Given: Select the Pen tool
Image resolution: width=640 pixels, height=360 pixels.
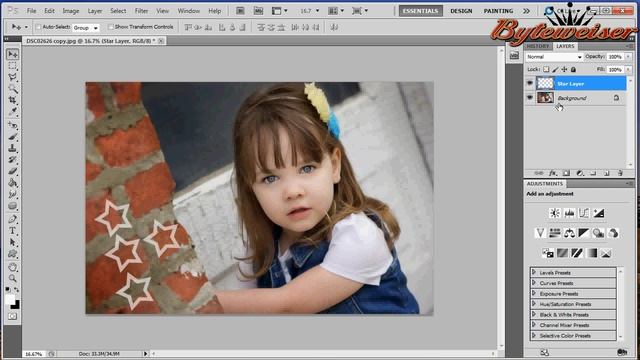Looking at the screenshot, I should (x=13, y=219).
